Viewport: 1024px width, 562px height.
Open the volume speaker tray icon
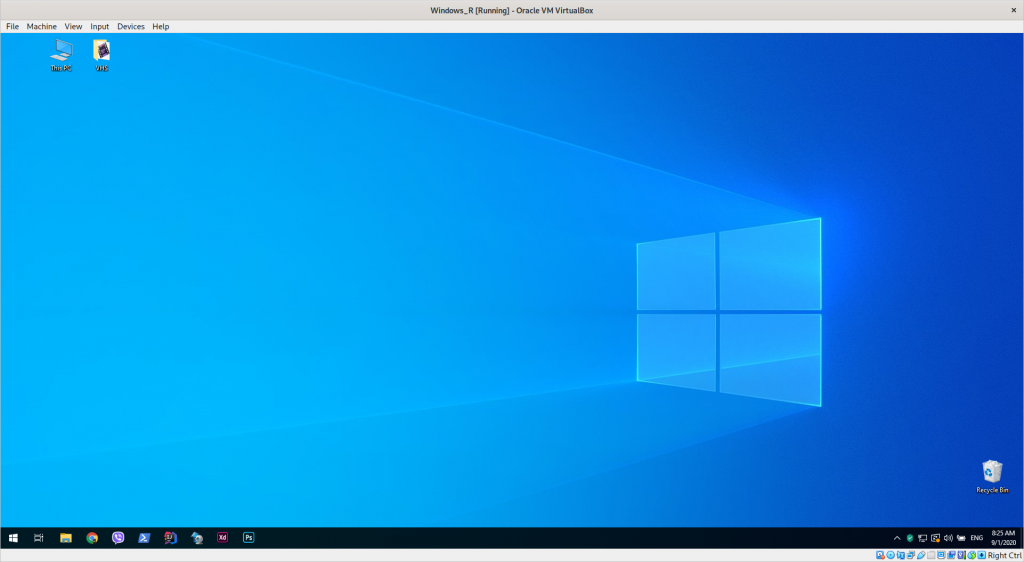pos(948,538)
